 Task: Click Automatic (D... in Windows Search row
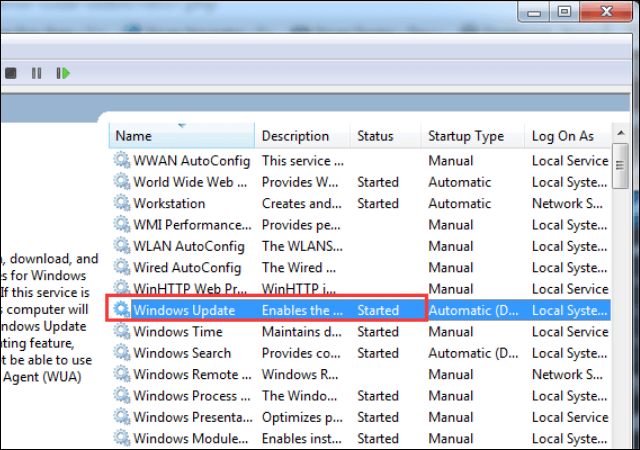(x=473, y=353)
